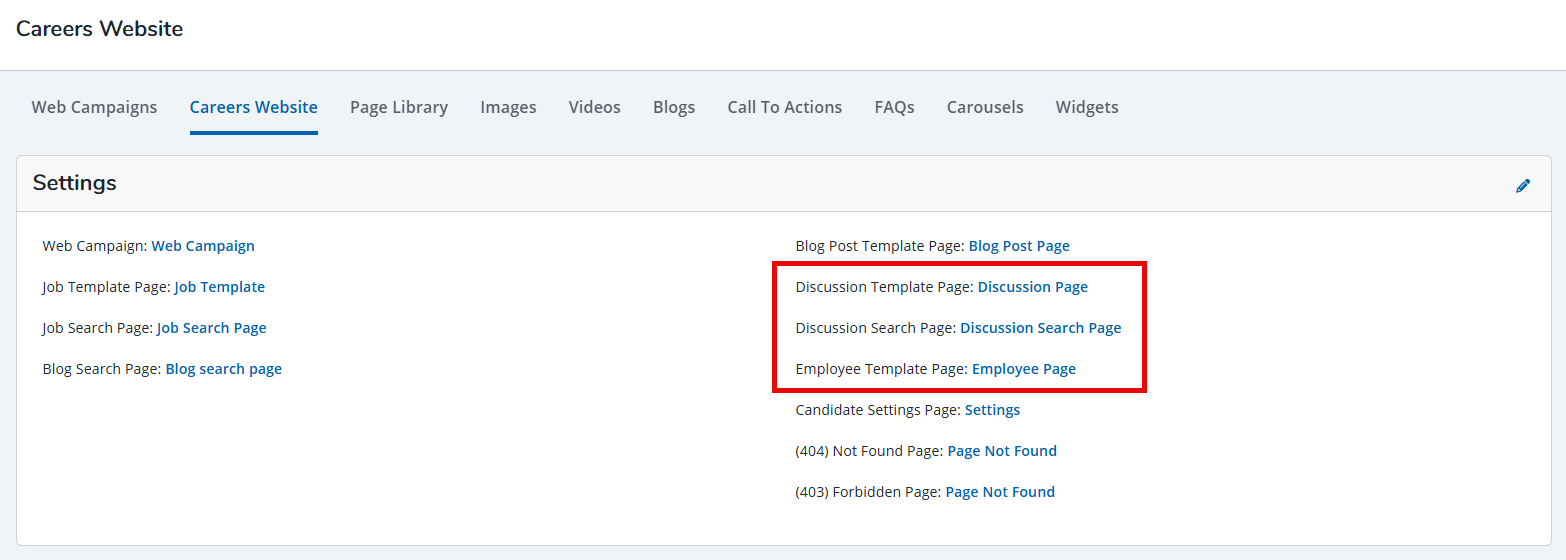Open the Job Search Page link

tap(211, 328)
